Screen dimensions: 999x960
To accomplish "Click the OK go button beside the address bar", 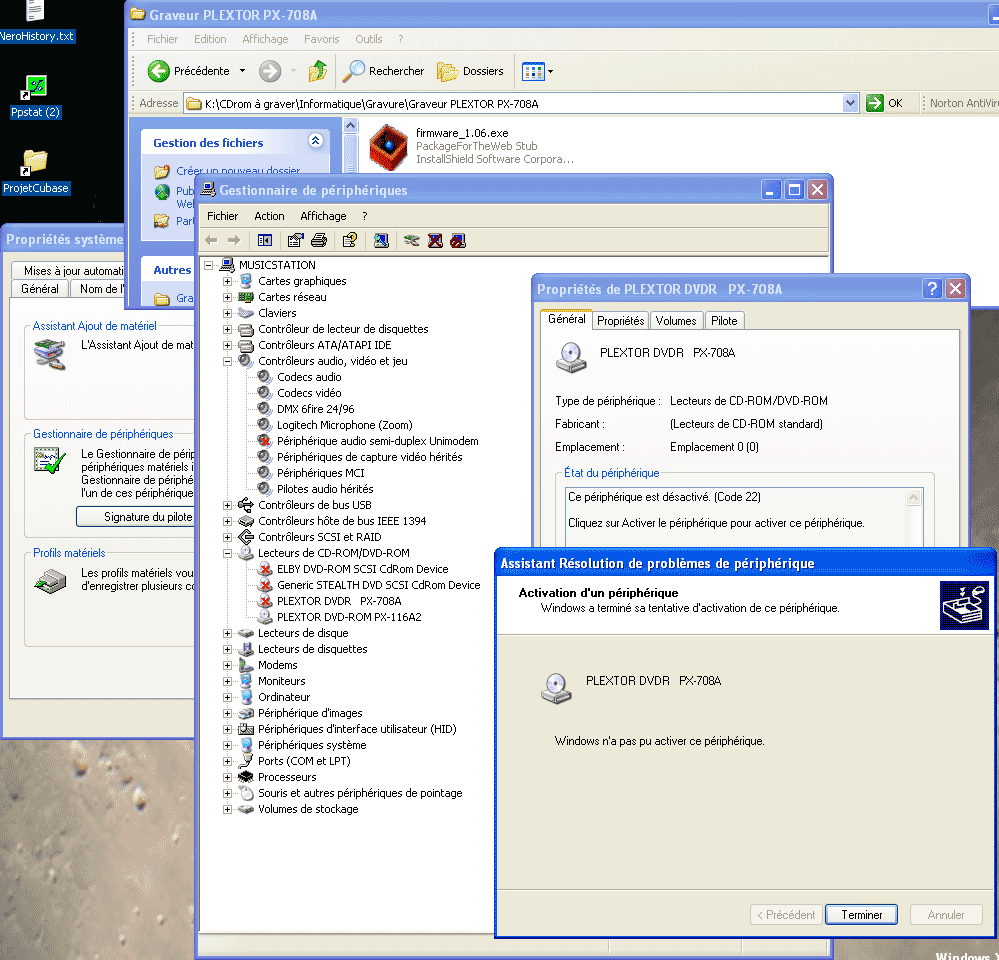I will pos(884,103).
